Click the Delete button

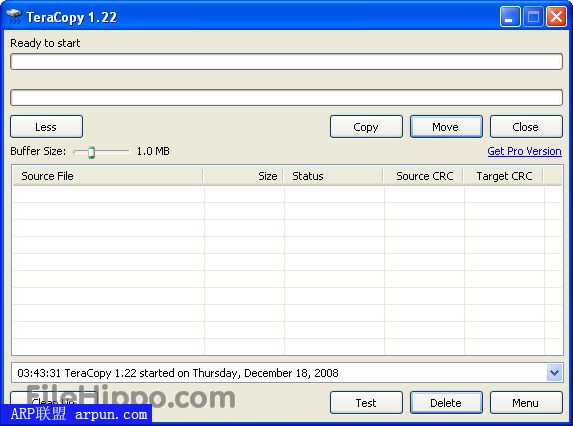point(446,403)
